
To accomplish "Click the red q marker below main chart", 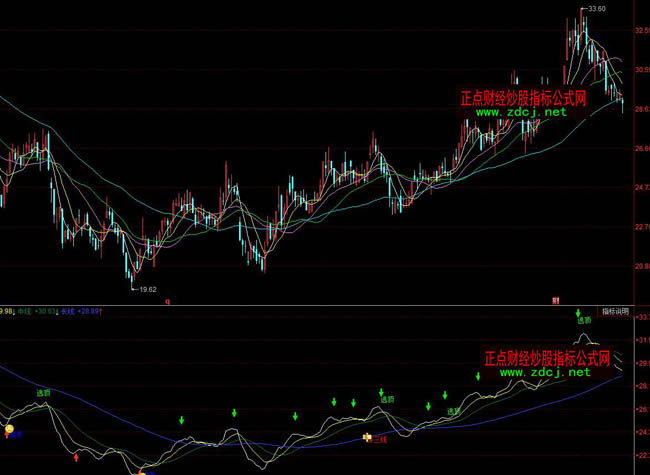I will [167, 300].
